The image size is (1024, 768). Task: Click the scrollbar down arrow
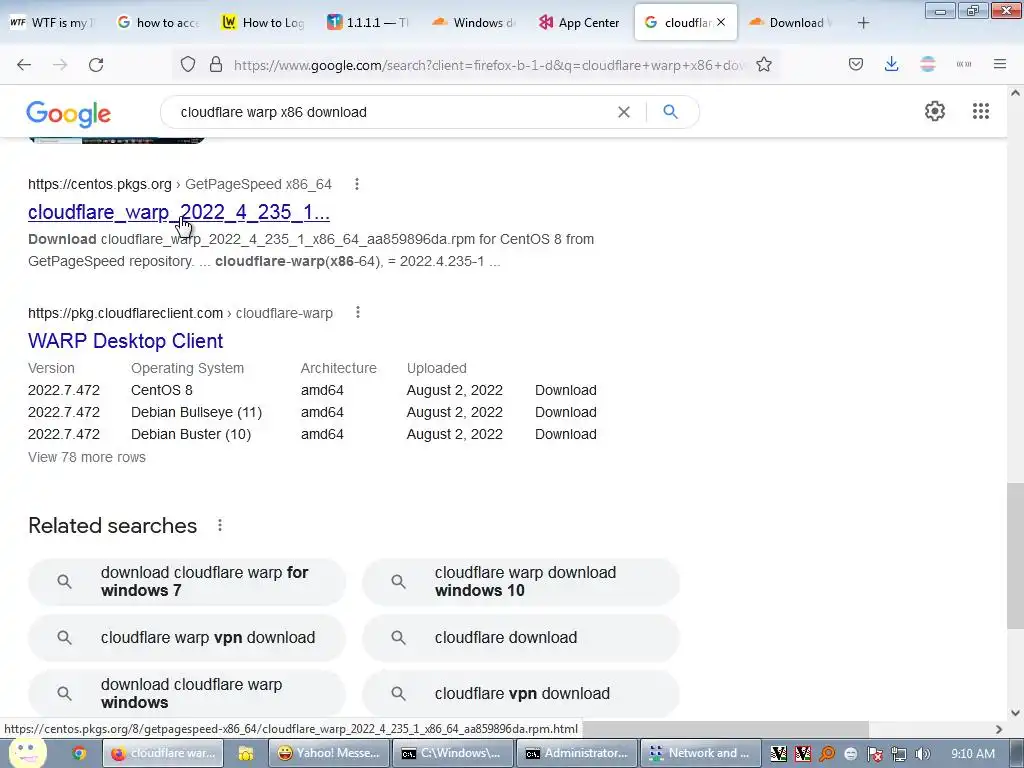[1015, 712]
